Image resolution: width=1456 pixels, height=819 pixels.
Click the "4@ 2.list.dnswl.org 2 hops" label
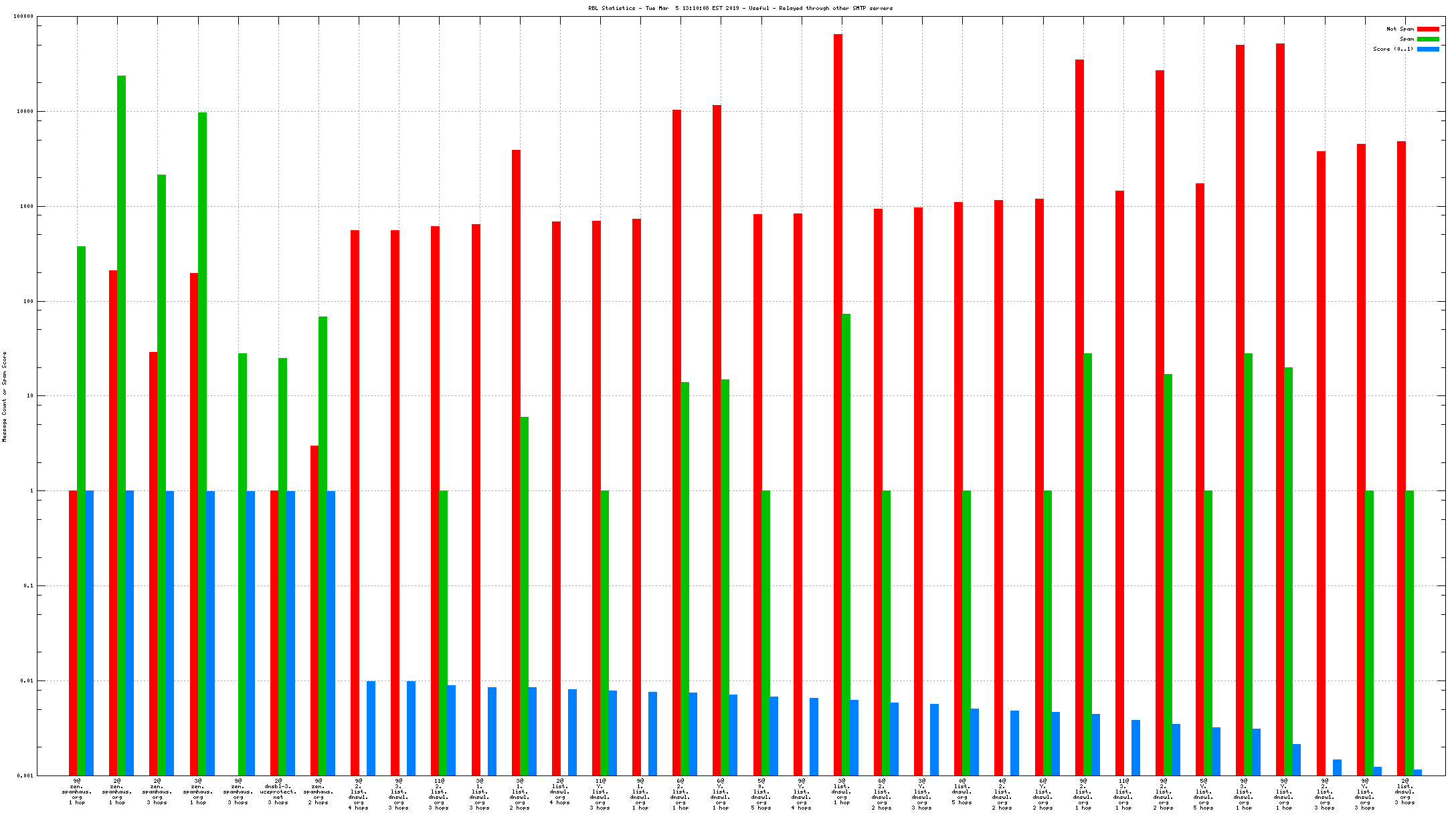[x=1002, y=794]
